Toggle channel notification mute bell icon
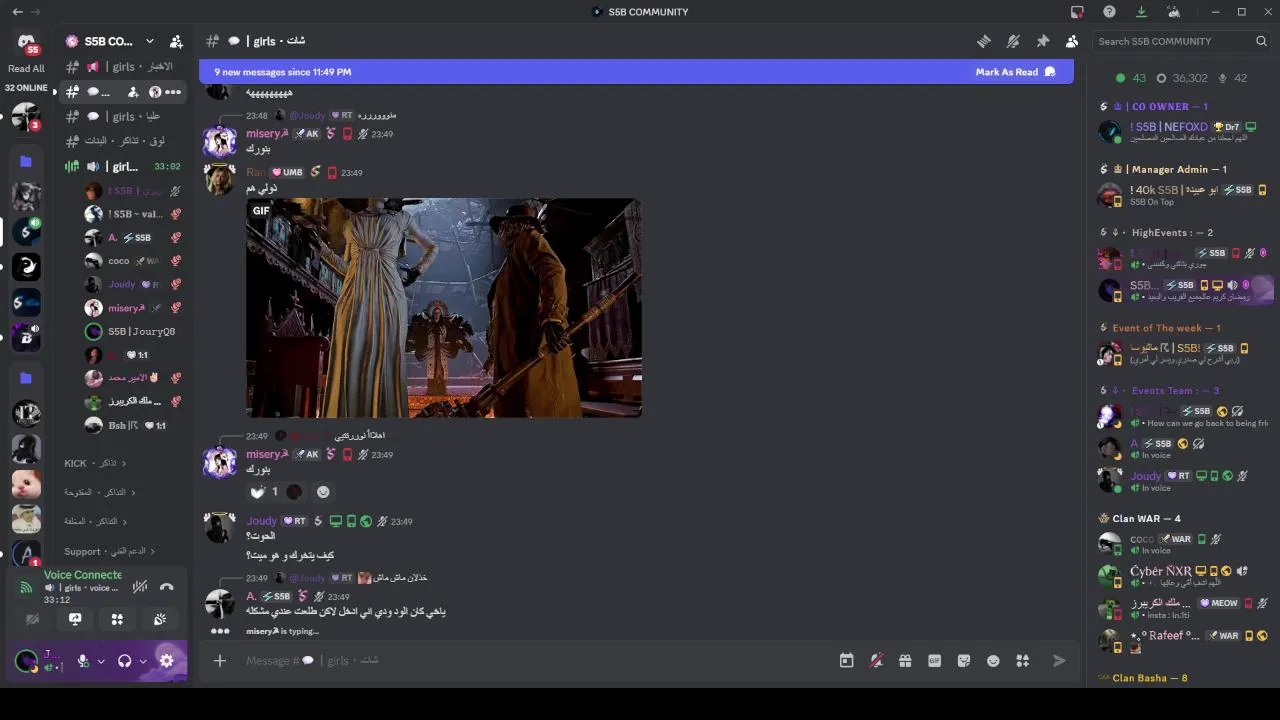The height and width of the screenshot is (720, 1280). click(x=1013, y=41)
